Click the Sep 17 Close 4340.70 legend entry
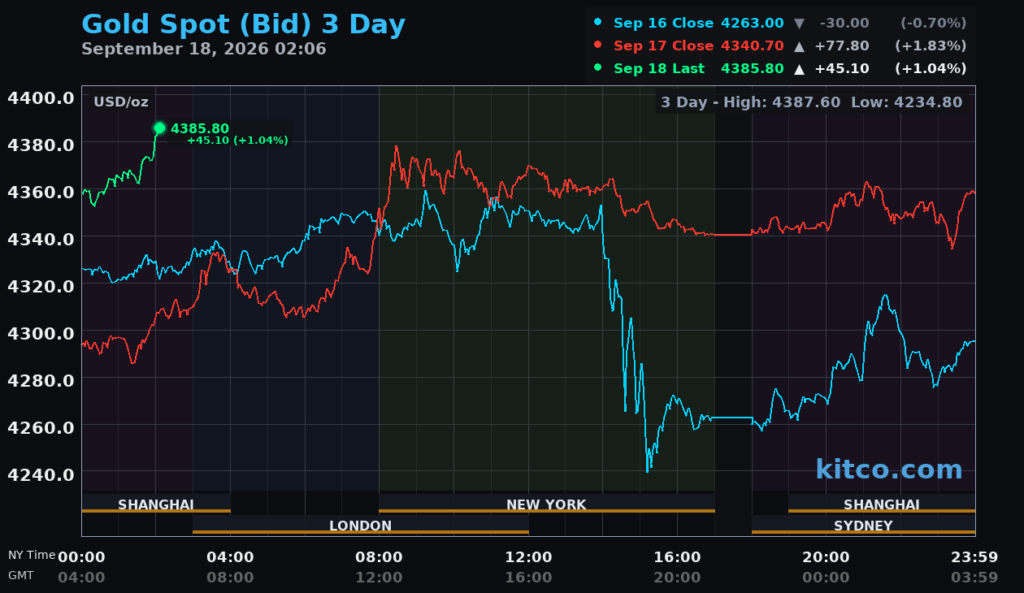Screen dimensions: 1024x593 pos(699,46)
